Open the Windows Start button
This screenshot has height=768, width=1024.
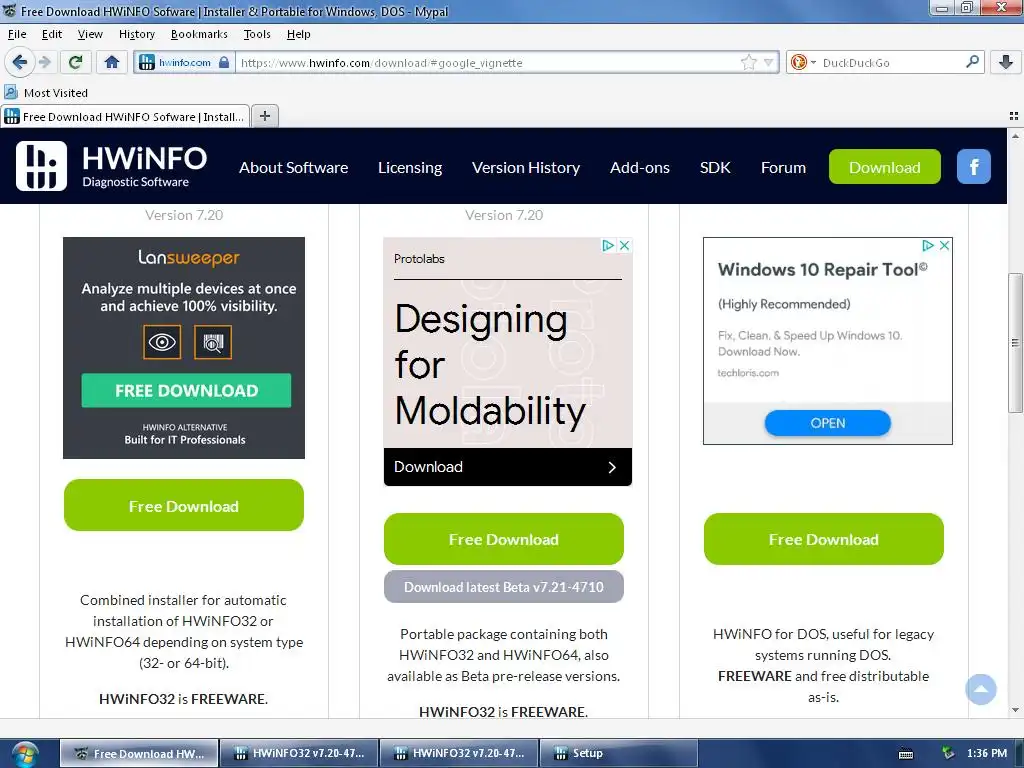[x=25, y=754]
